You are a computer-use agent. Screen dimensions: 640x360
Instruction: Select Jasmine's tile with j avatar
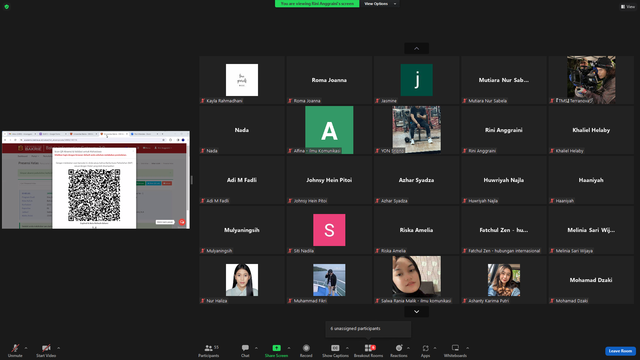pos(416,80)
